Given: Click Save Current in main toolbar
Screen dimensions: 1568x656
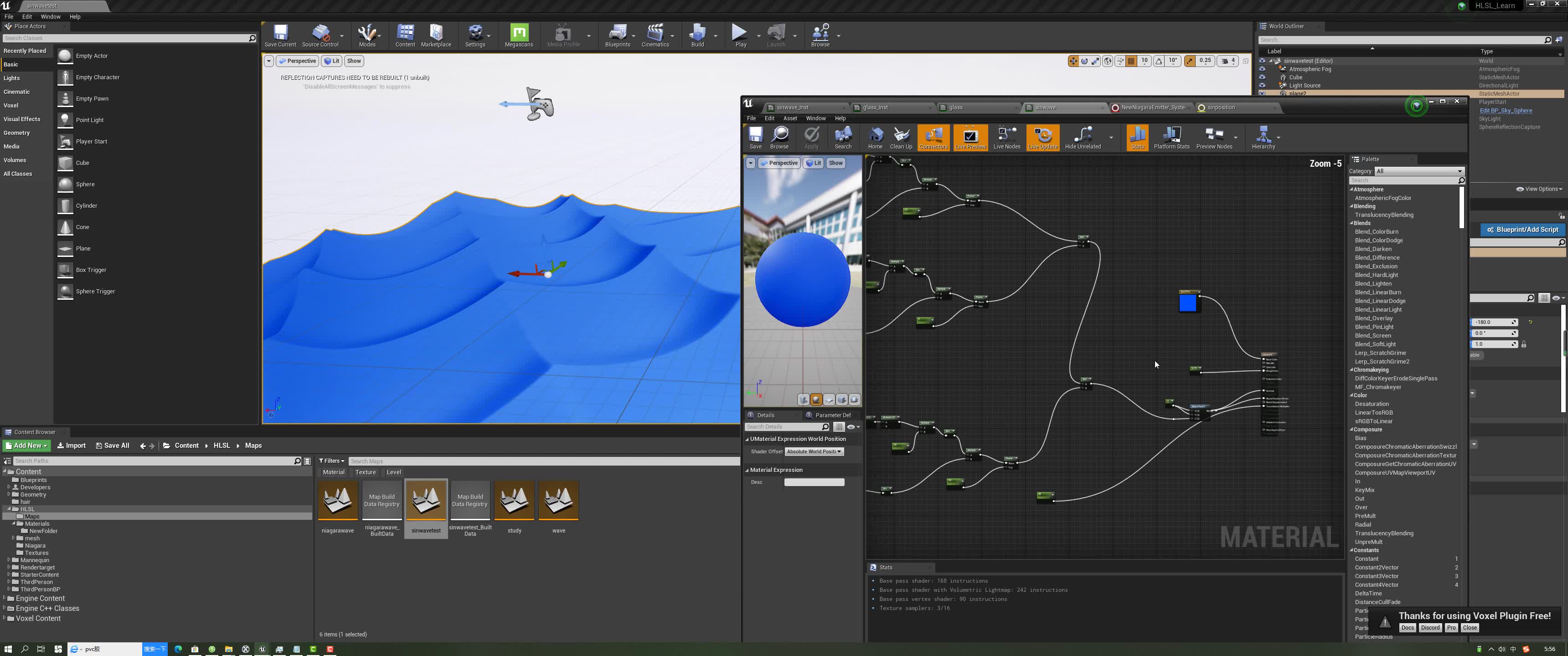Looking at the screenshot, I should click(280, 35).
